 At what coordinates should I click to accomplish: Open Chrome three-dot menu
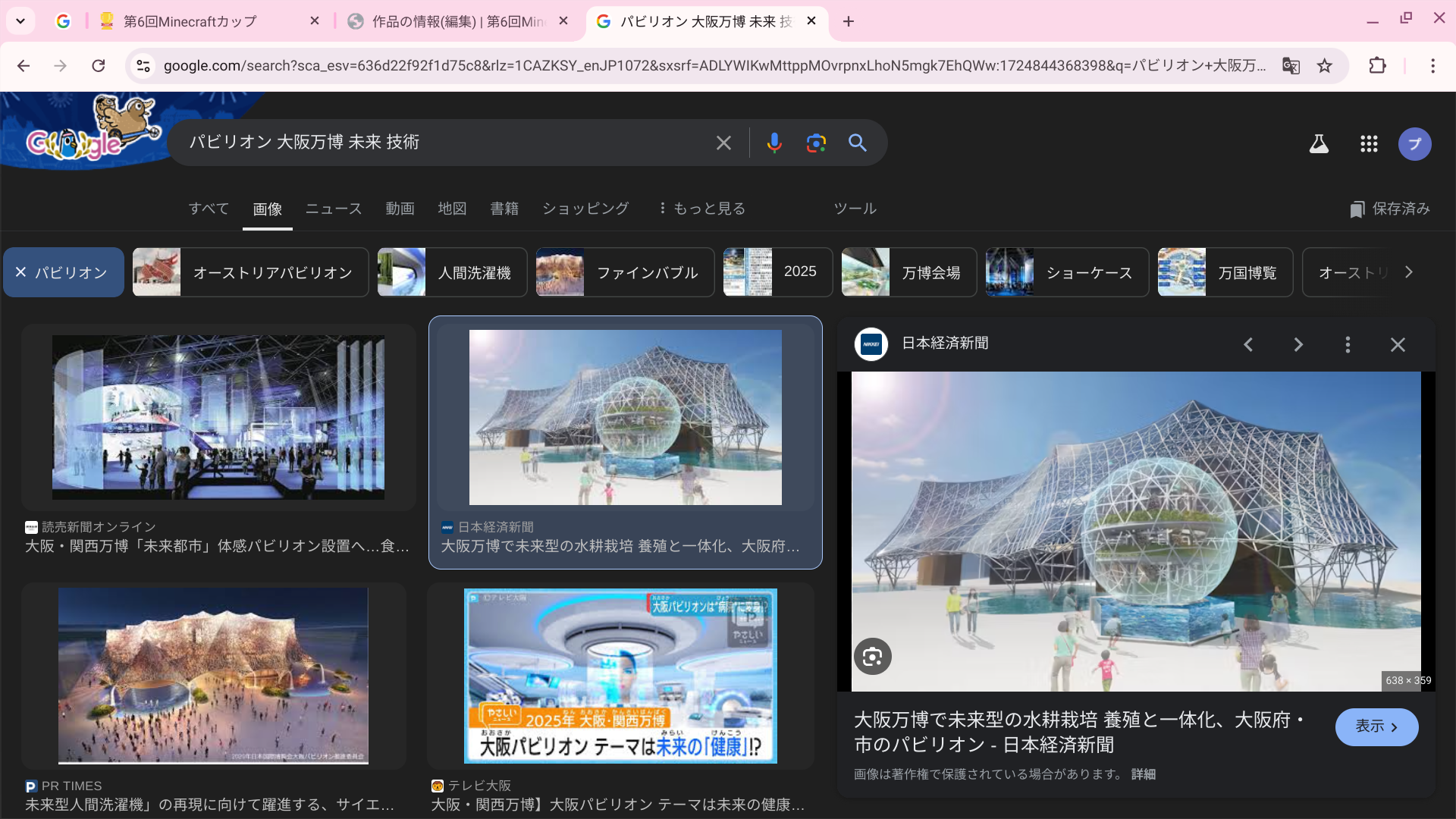point(1432,66)
